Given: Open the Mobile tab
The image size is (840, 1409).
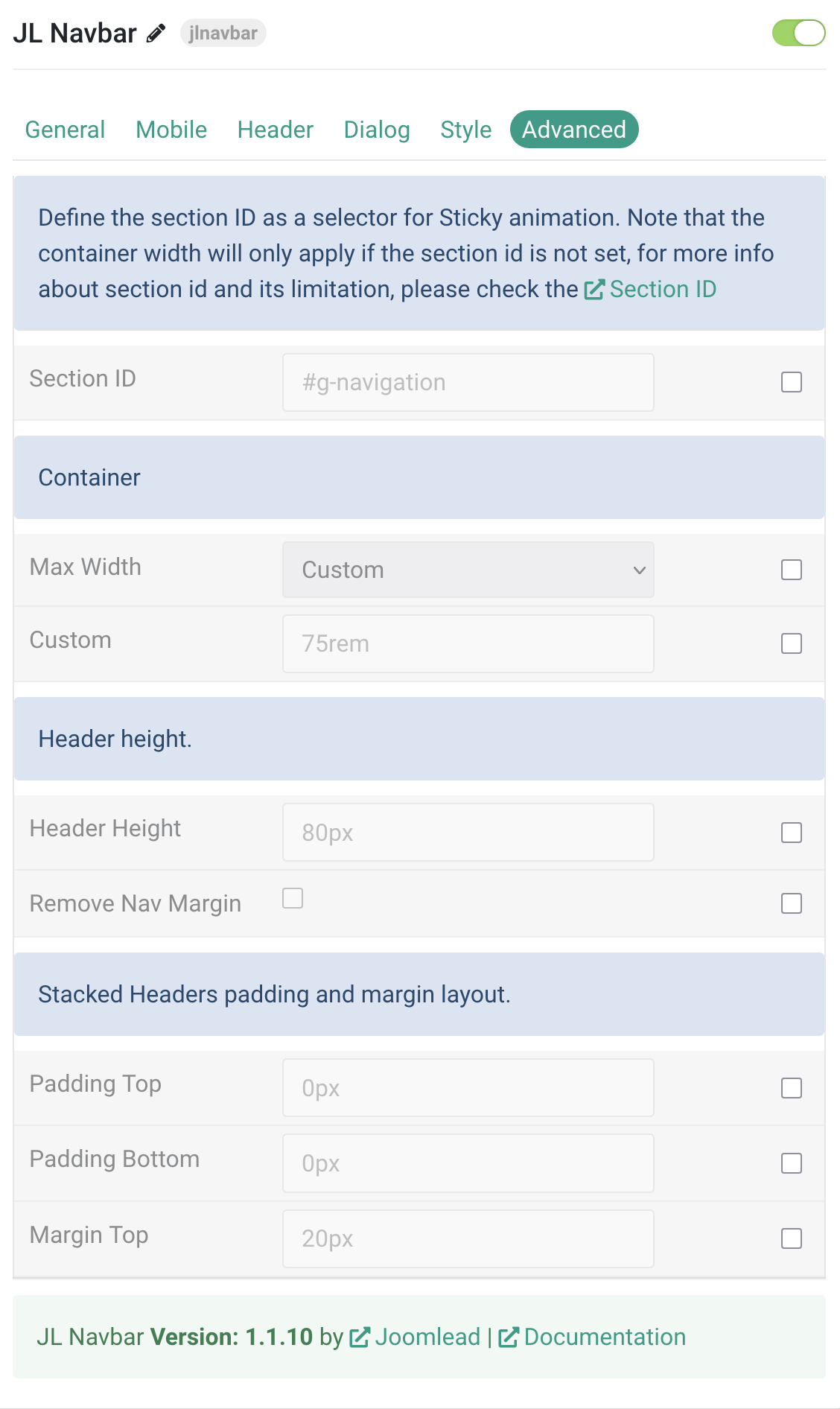Looking at the screenshot, I should tap(171, 130).
